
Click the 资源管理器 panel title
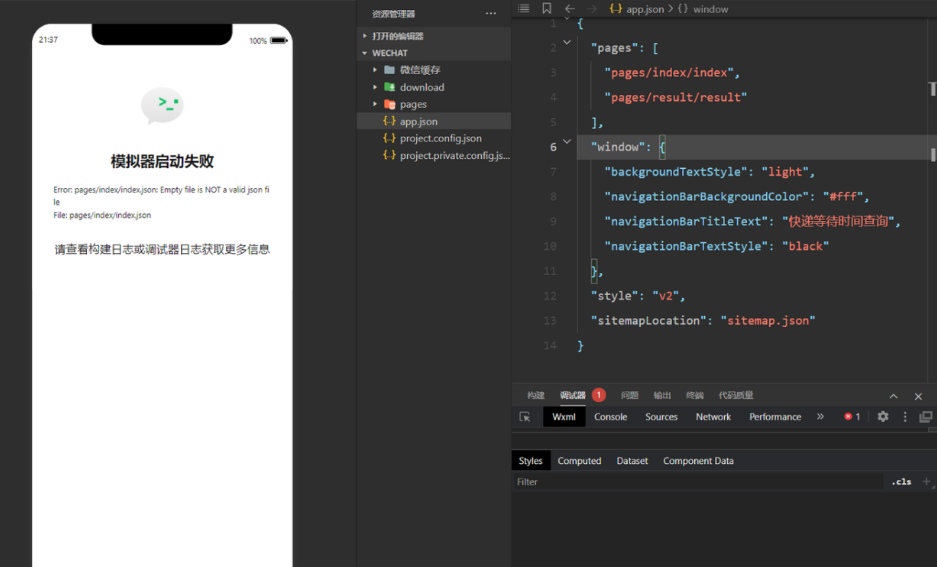pyautogui.click(x=393, y=14)
